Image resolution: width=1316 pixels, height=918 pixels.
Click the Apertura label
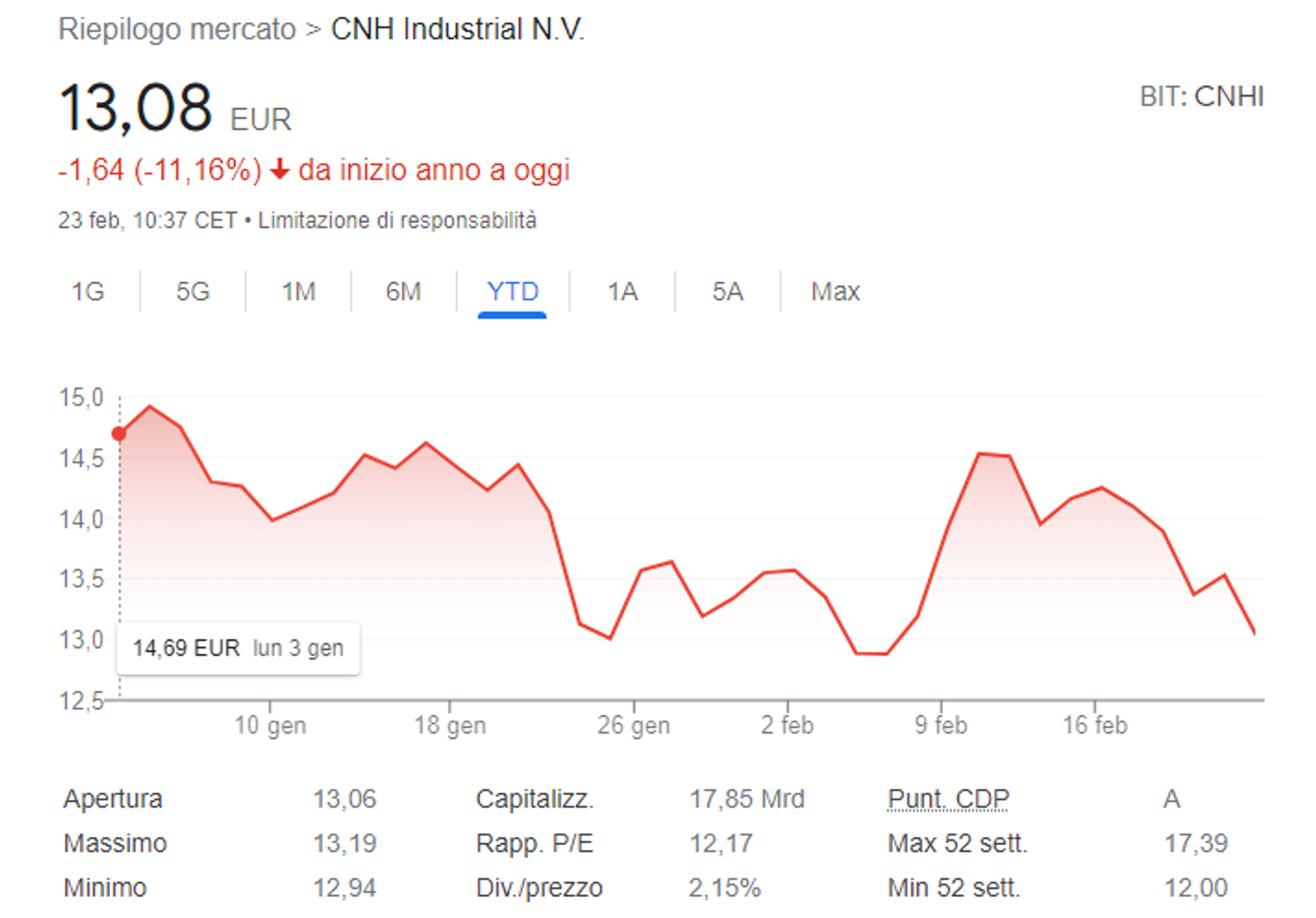click(x=113, y=799)
